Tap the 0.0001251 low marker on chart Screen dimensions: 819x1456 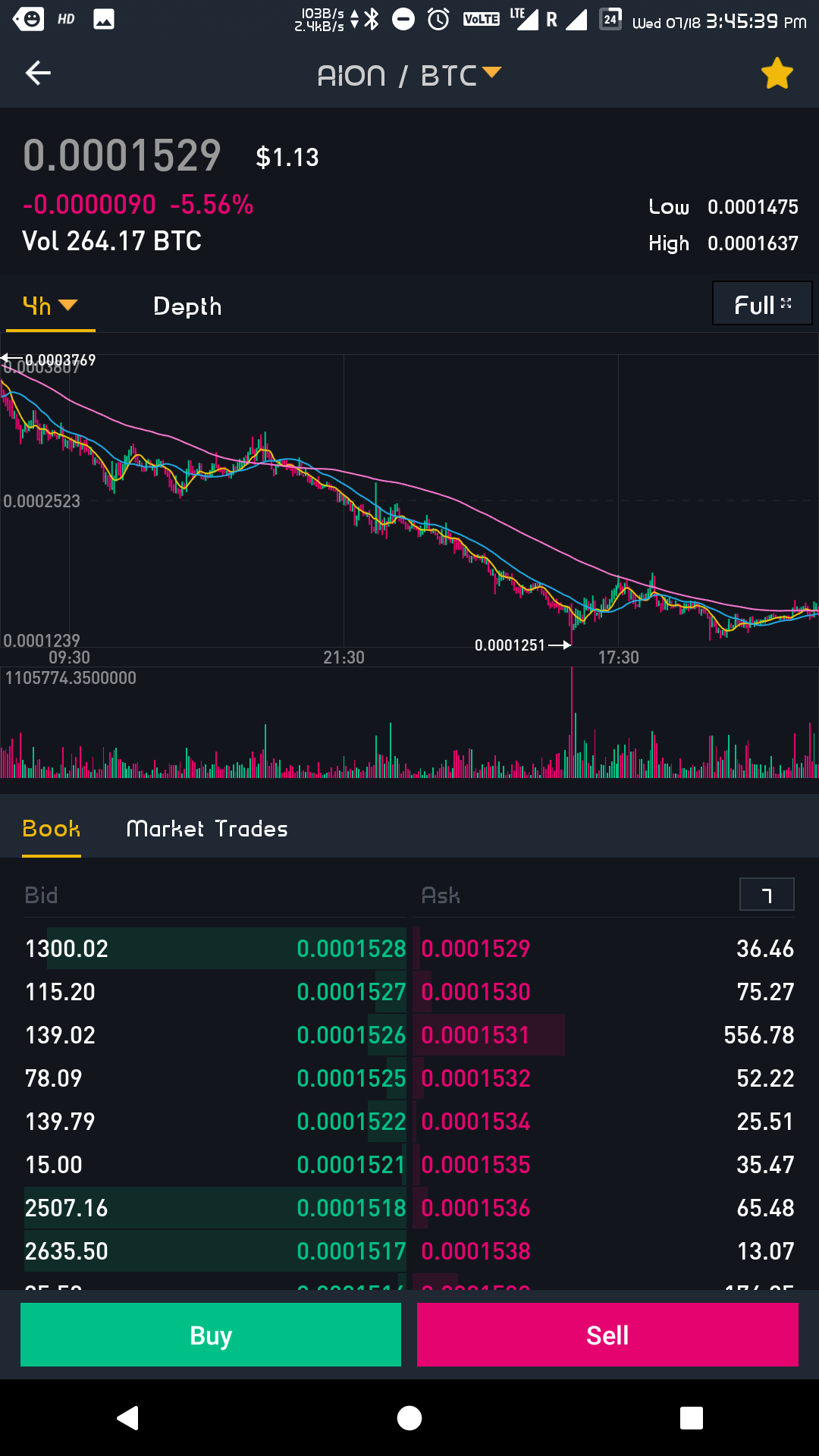522,645
